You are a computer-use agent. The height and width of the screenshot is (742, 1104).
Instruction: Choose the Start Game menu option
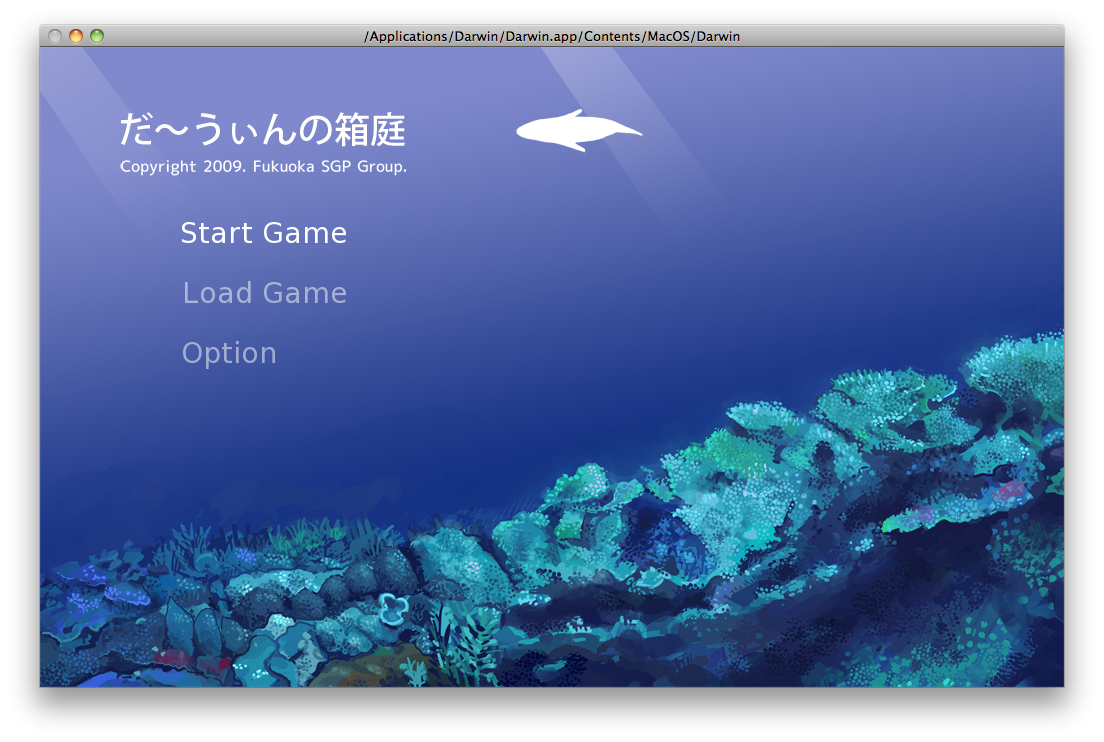263,233
